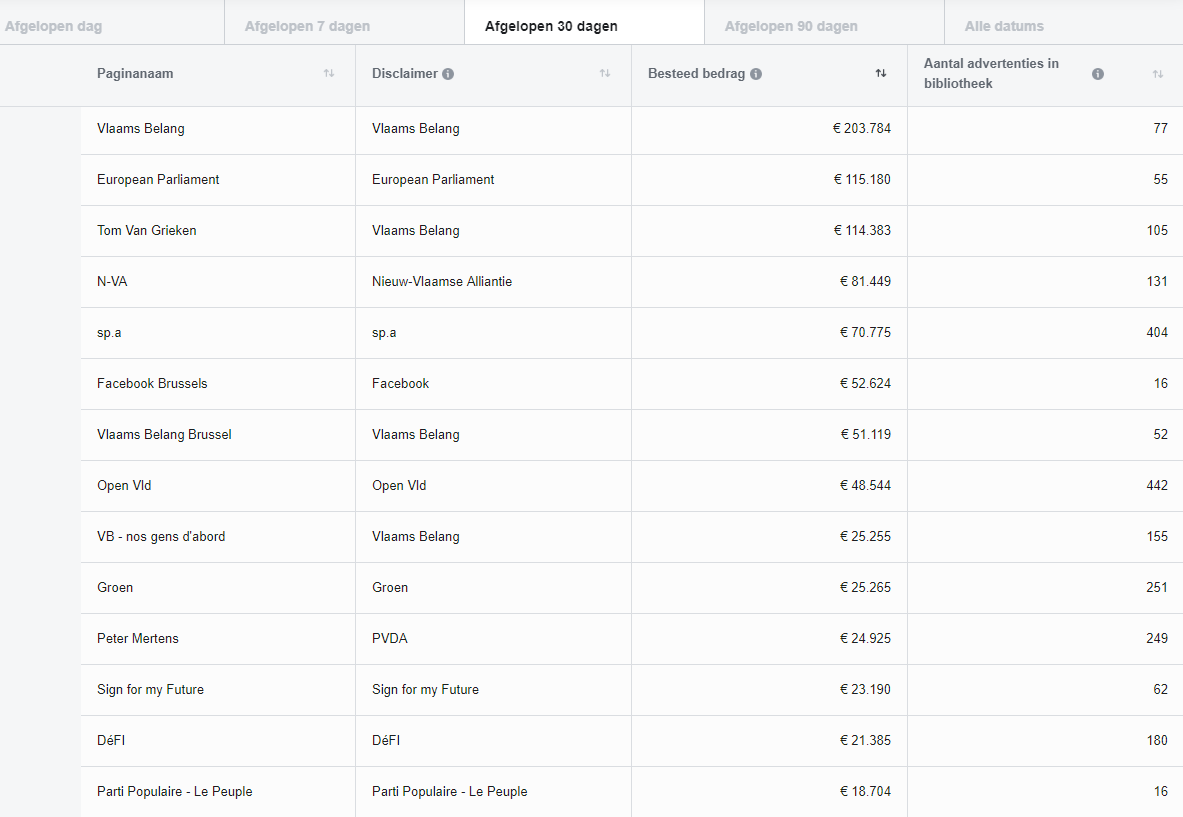This screenshot has height=817, width=1183.
Task: Sort table by Paginanaam column arrows
Action: tap(329, 73)
